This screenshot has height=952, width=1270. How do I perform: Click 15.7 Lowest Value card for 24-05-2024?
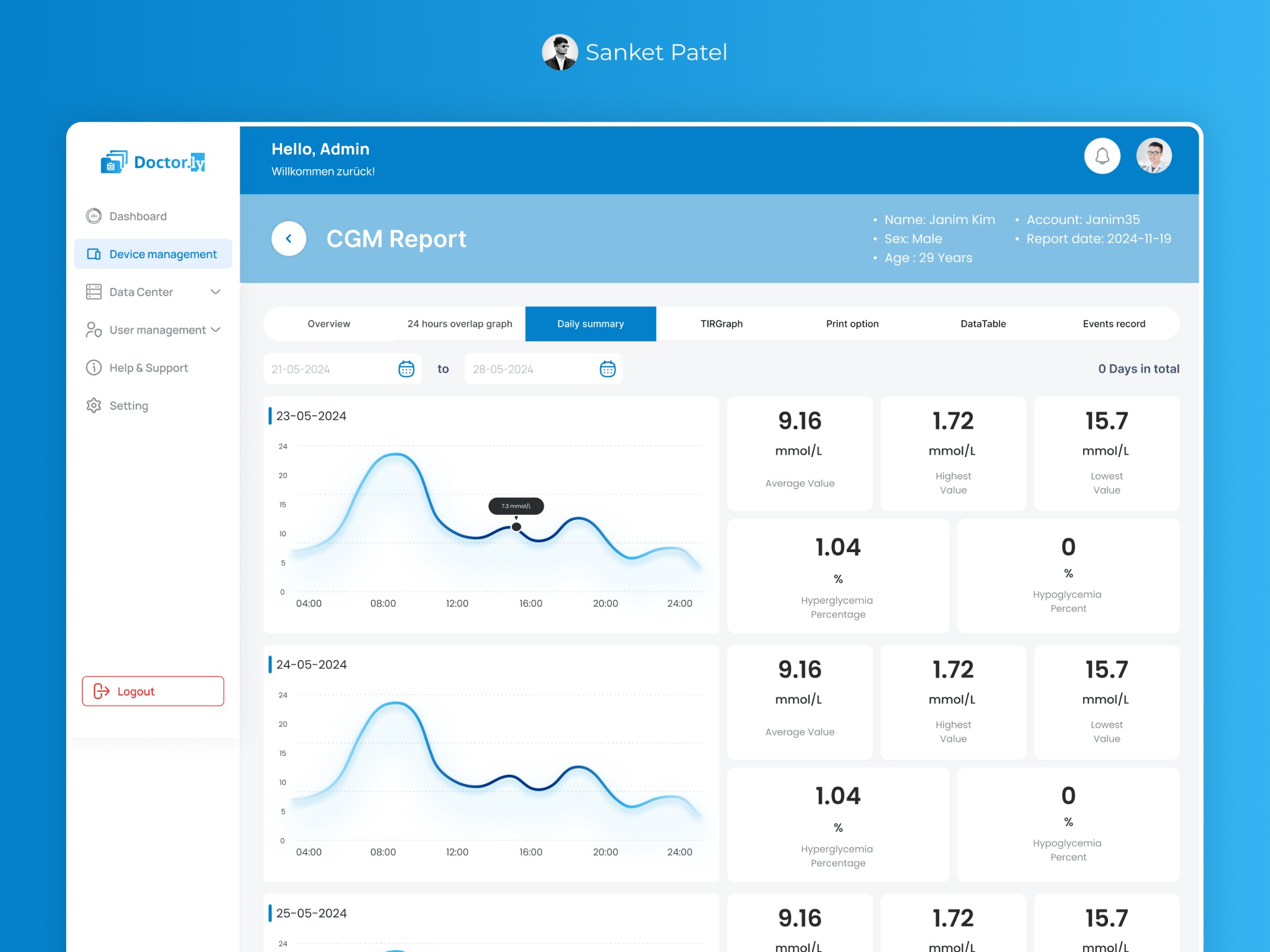tap(1107, 702)
